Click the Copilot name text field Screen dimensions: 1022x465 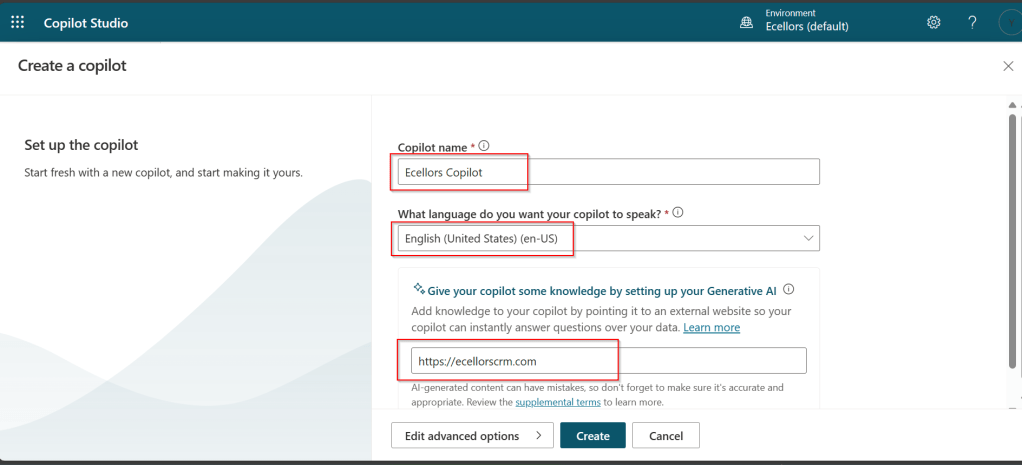coord(608,172)
